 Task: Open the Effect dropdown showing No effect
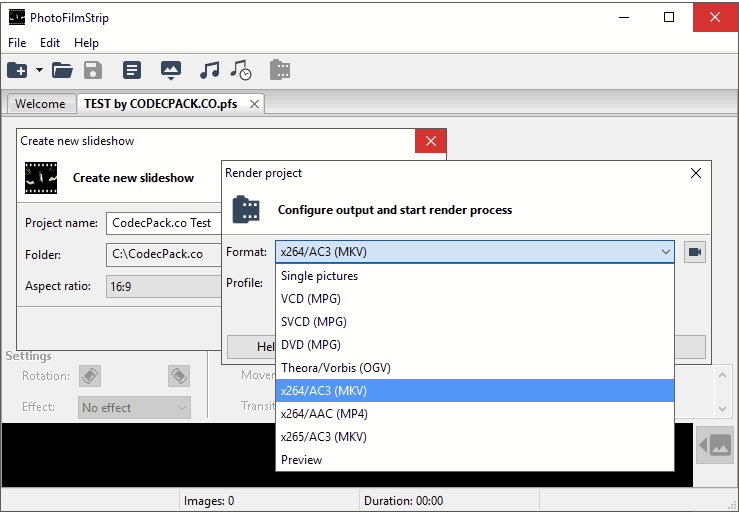coord(134,408)
